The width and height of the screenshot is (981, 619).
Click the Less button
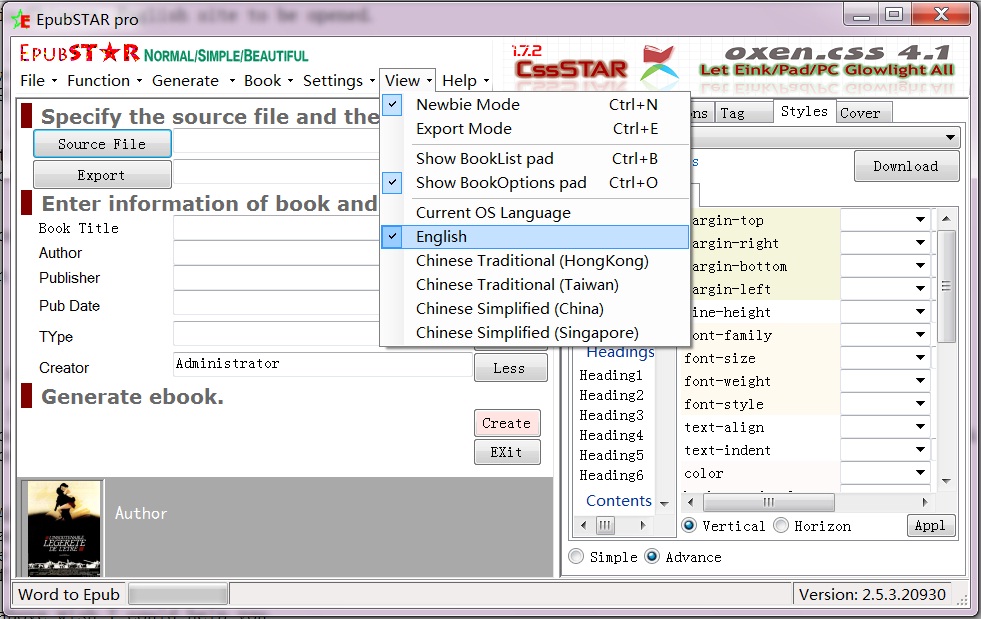click(x=511, y=368)
